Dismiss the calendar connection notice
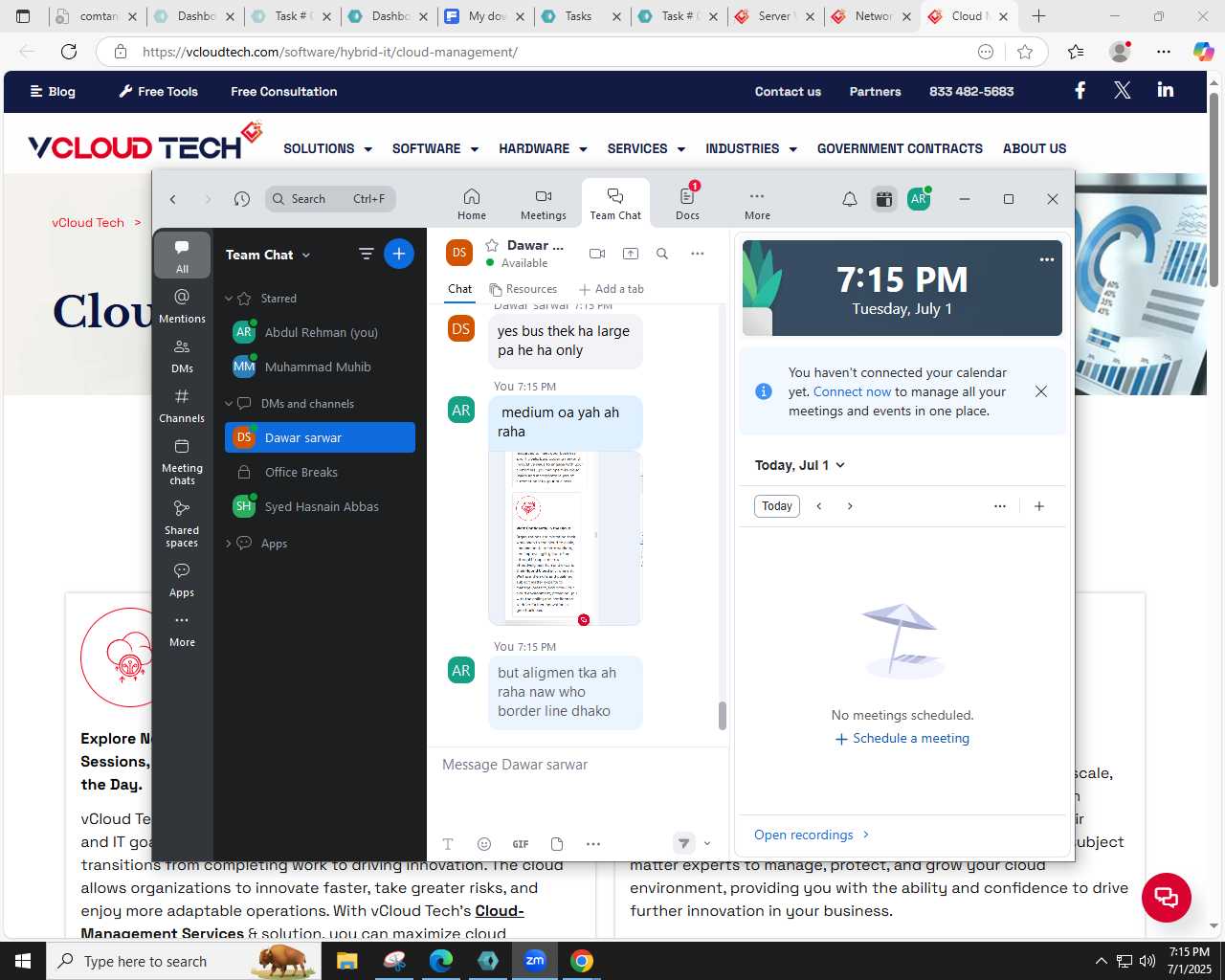Screen dimensions: 1225x980 1041,391
